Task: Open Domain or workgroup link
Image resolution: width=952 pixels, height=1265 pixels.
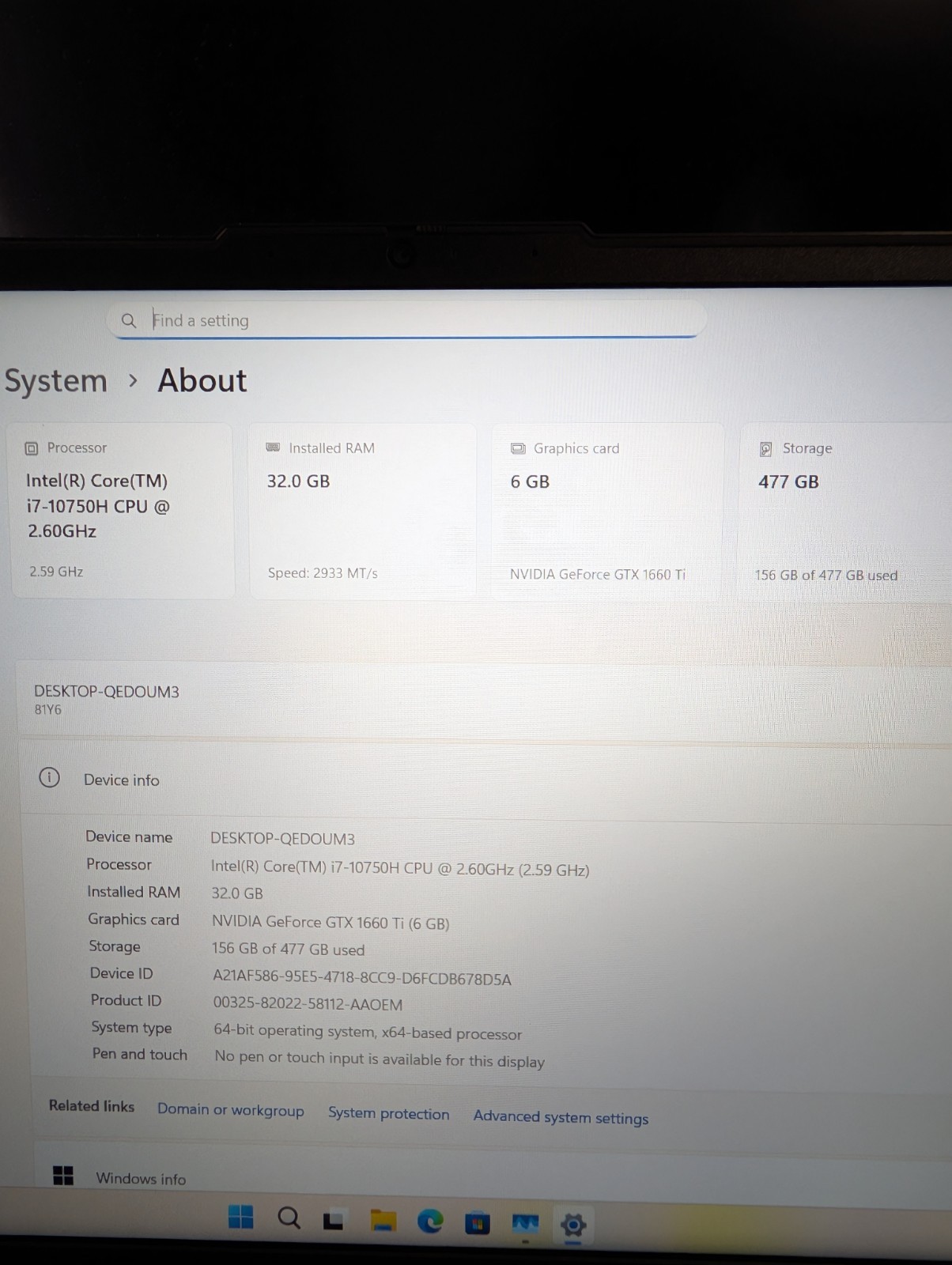Action: coord(231,1109)
